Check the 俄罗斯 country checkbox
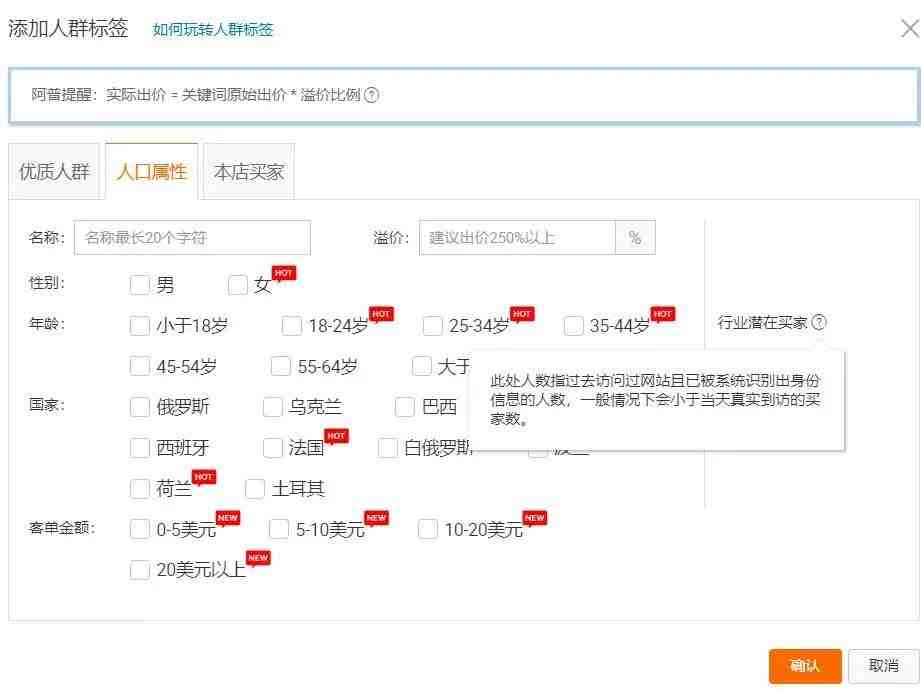Viewport: 921px width, 693px height. coord(140,407)
